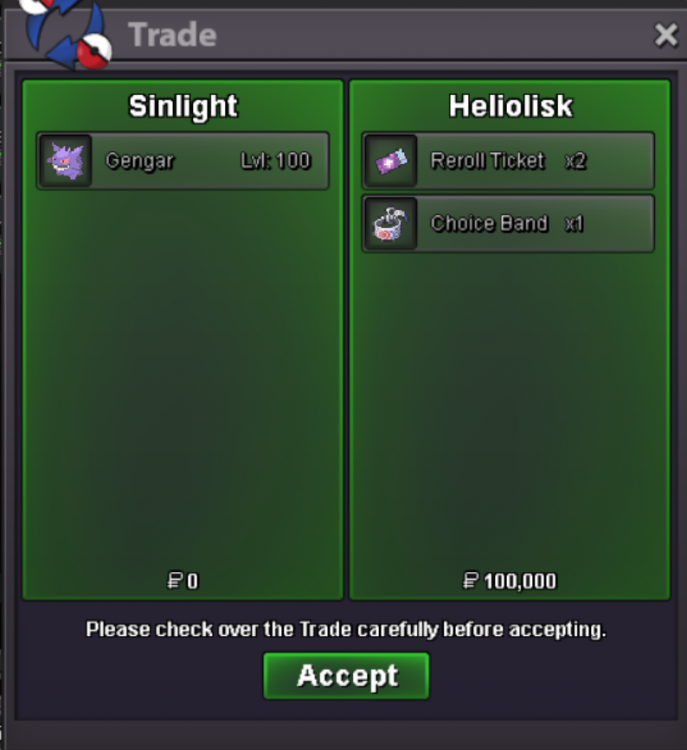Click the Pokedollar symbol under Heliolisk's offer

coord(470,581)
